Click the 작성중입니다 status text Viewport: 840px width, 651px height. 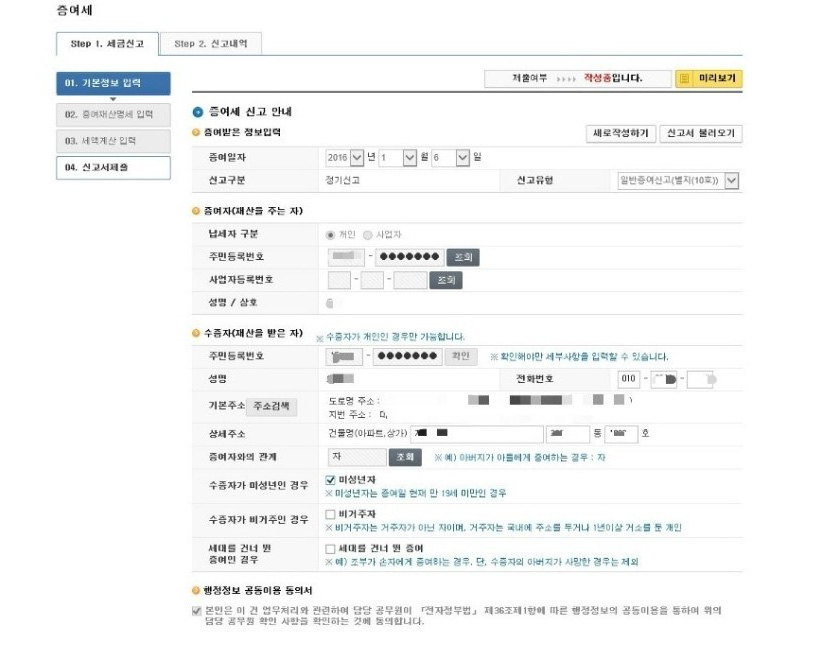613,78
